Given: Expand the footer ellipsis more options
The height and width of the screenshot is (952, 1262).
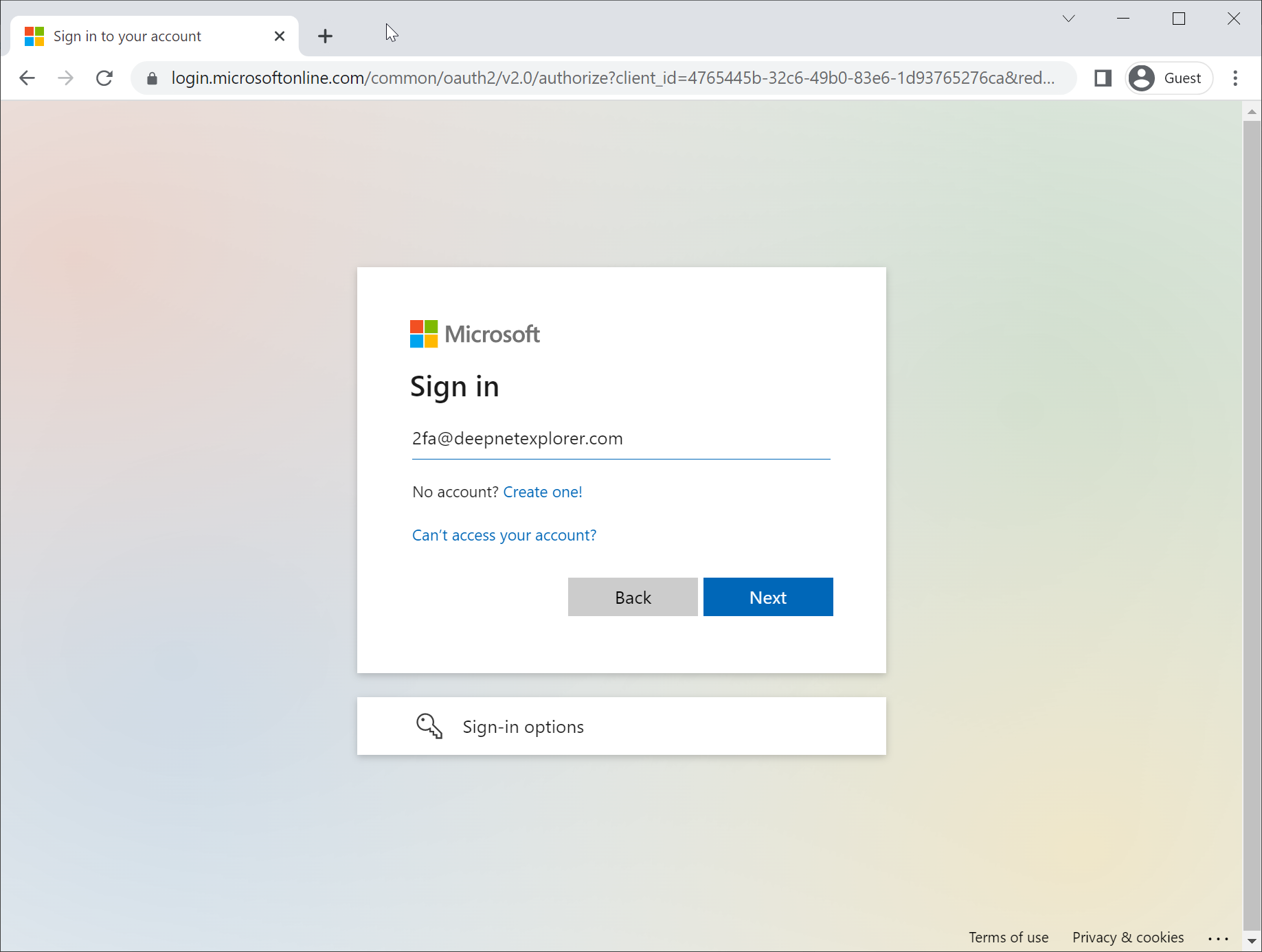Looking at the screenshot, I should click(x=1218, y=938).
